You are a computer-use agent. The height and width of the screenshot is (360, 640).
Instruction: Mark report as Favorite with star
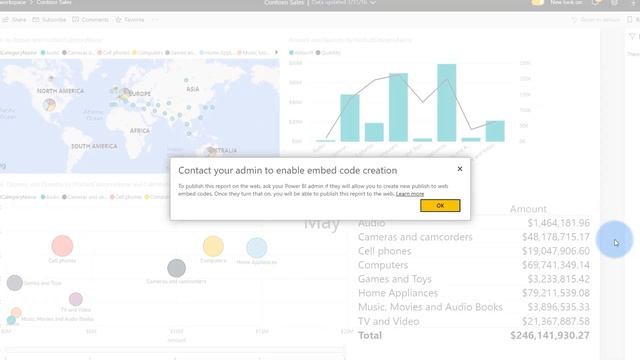(130, 20)
